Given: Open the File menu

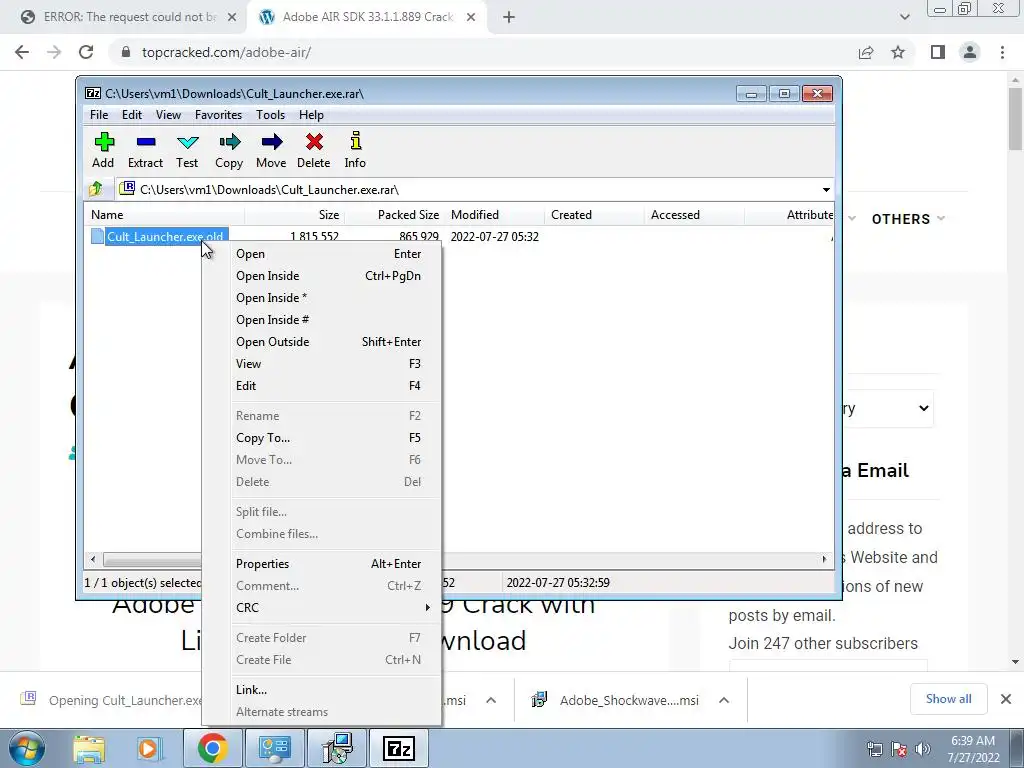Looking at the screenshot, I should [x=99, y=115].
